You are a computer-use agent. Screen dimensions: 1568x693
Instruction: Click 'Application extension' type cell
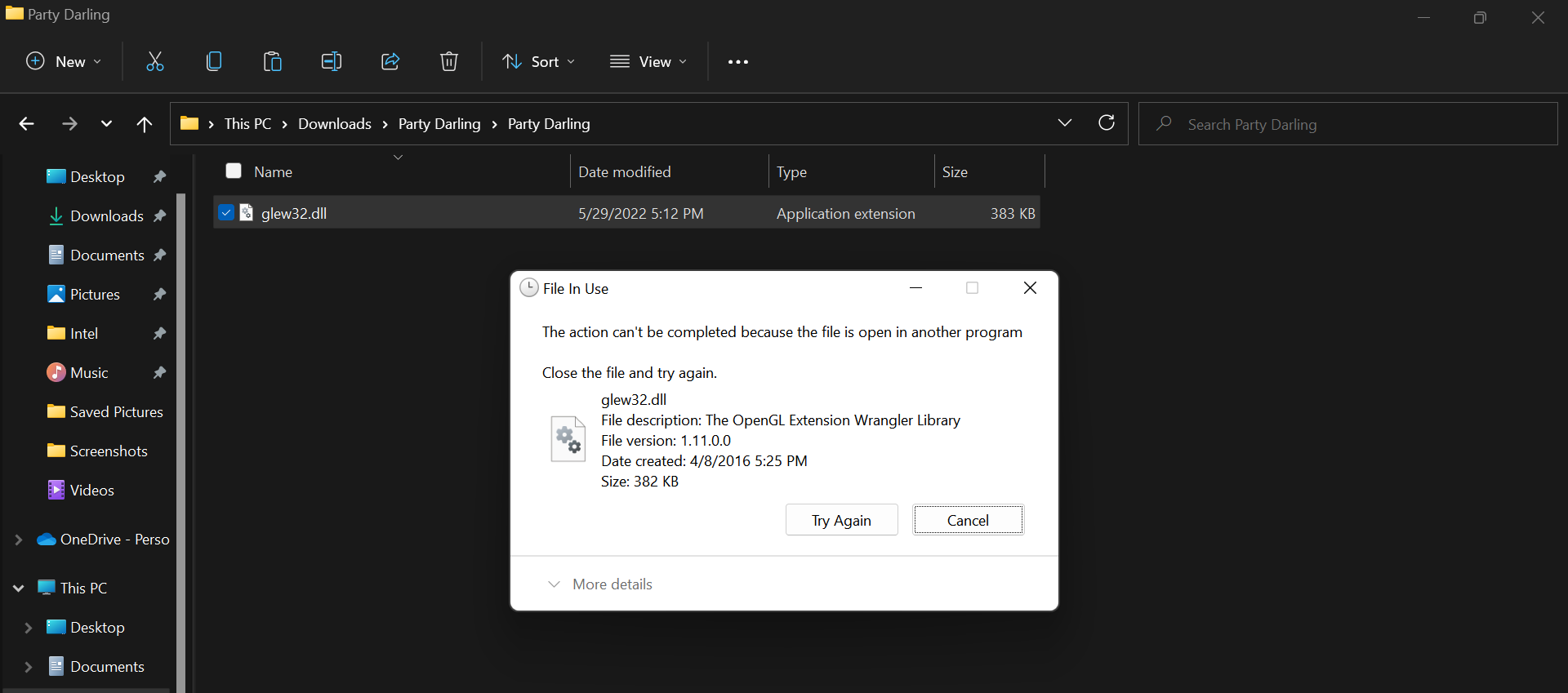click(846, 213)
